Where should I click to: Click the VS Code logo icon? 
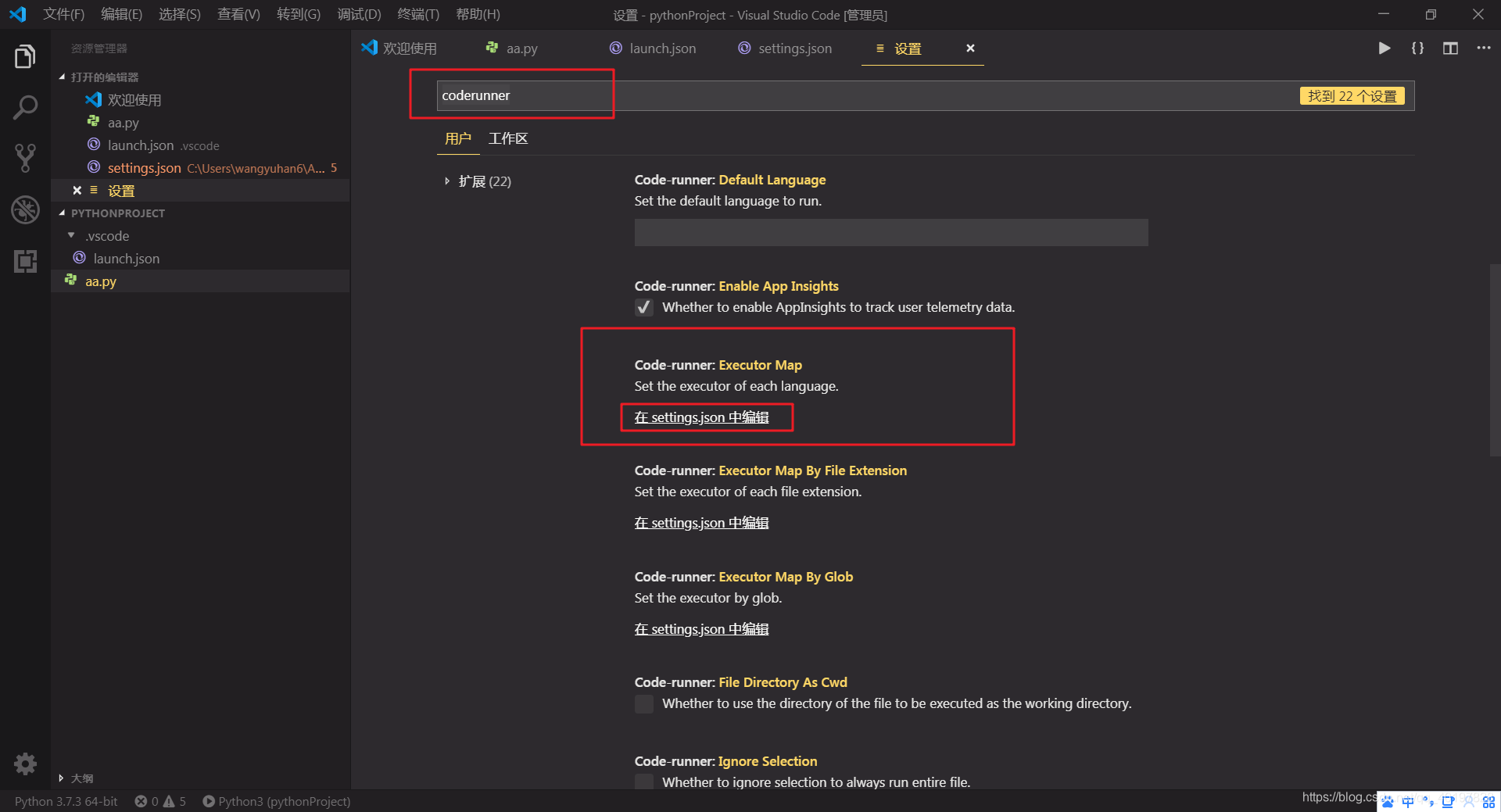pyautogui.click(x=17, y=14)
